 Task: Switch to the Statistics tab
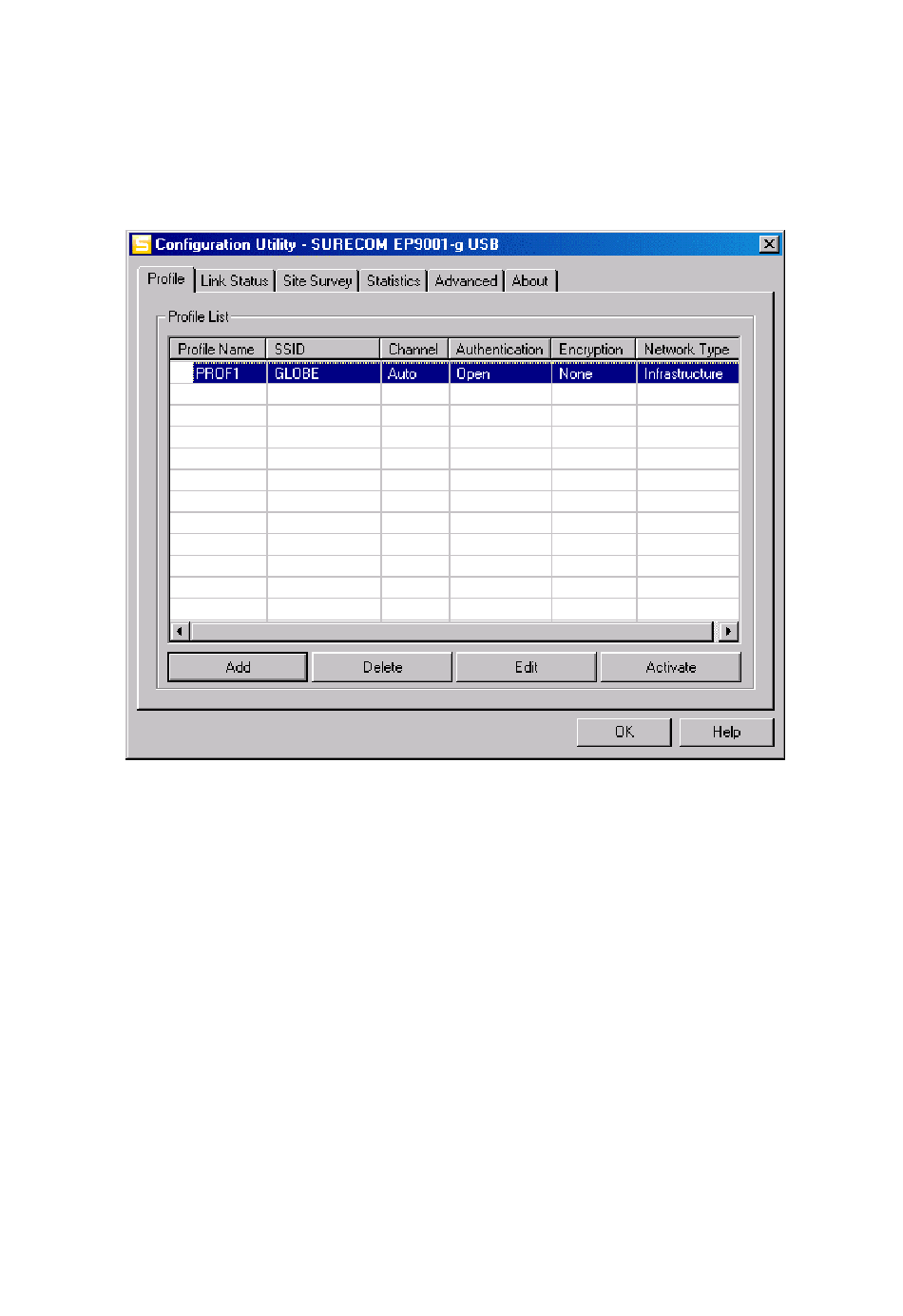point(394,281)
